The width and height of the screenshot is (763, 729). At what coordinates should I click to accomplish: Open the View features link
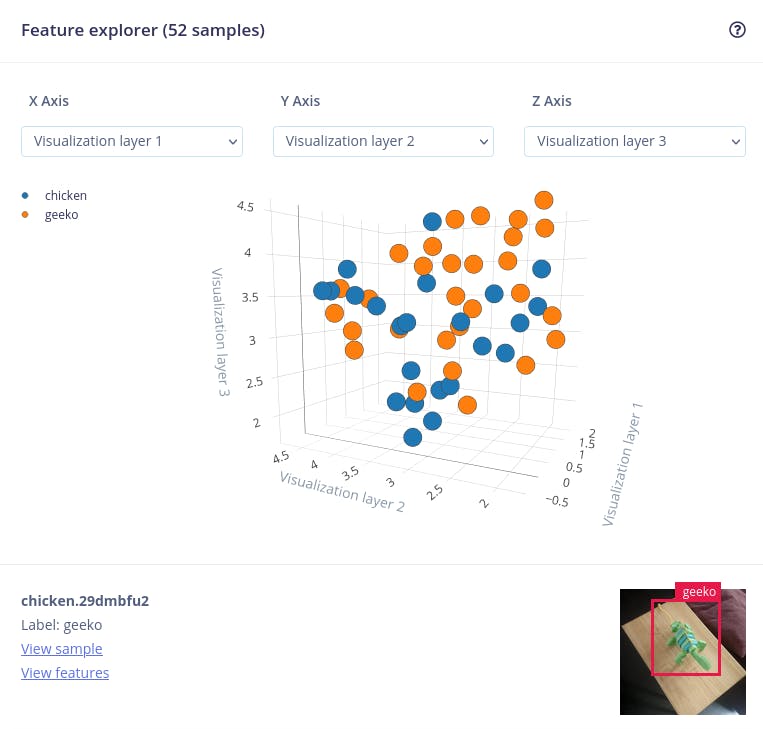[x=65, y=673]
